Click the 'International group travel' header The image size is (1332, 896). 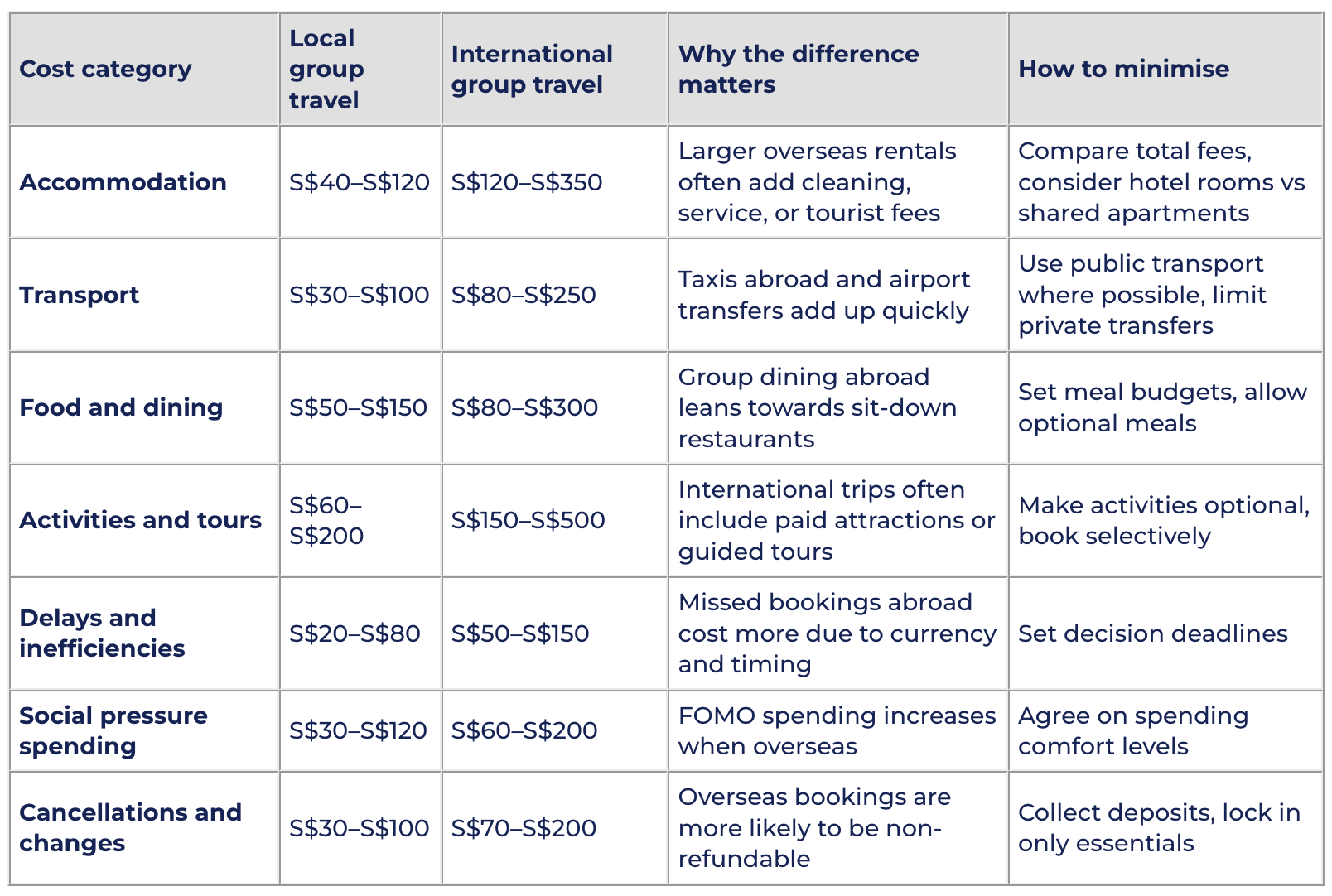554,69
